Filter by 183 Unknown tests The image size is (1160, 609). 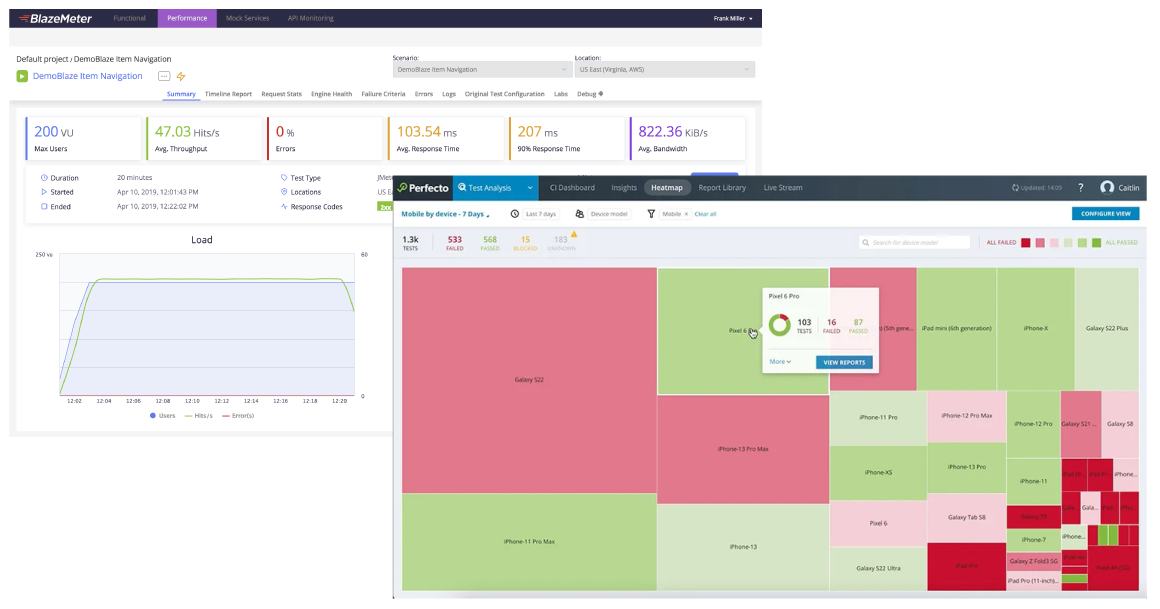(561, 243)
